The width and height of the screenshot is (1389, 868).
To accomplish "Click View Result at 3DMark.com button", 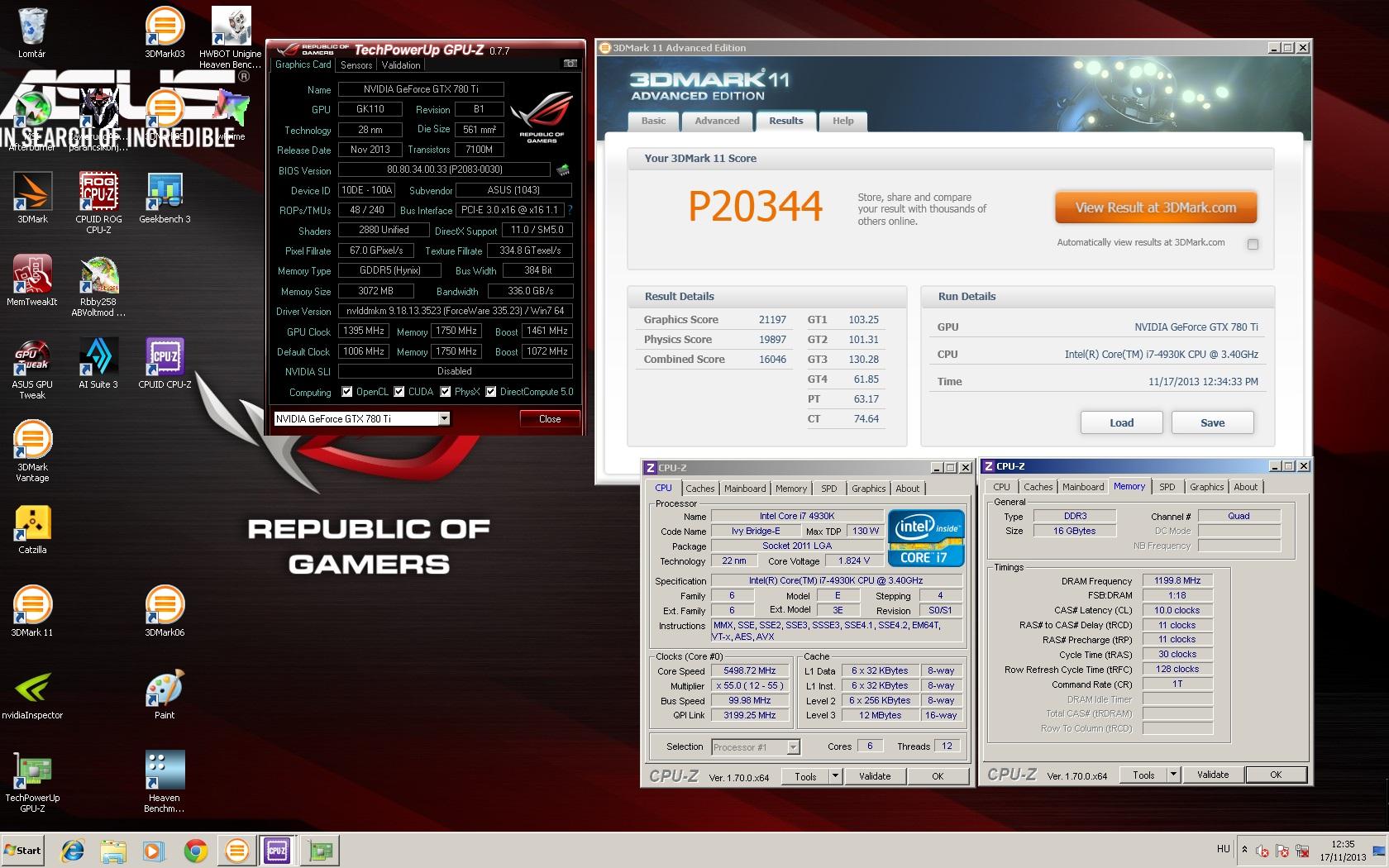I will pyautogui.click(x=1156, y=207).
